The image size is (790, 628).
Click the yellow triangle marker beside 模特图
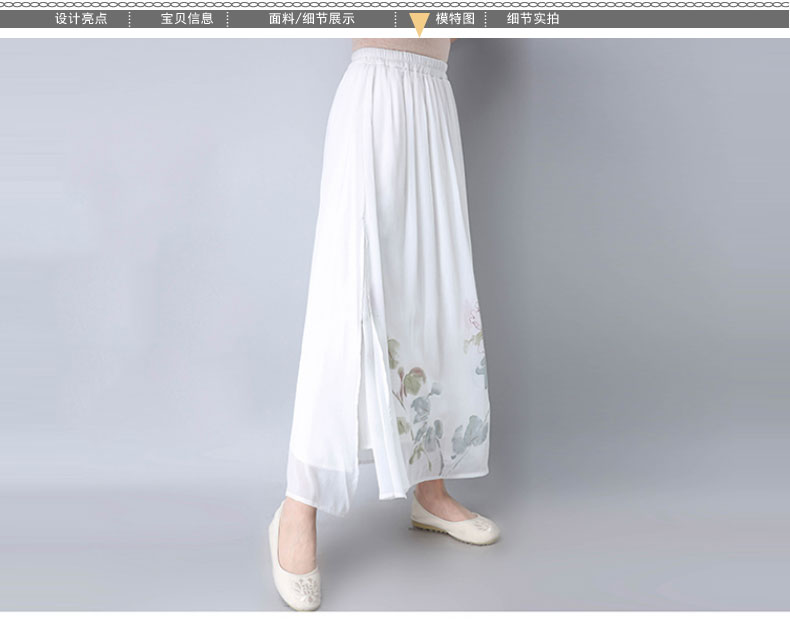tap(419, 24)
